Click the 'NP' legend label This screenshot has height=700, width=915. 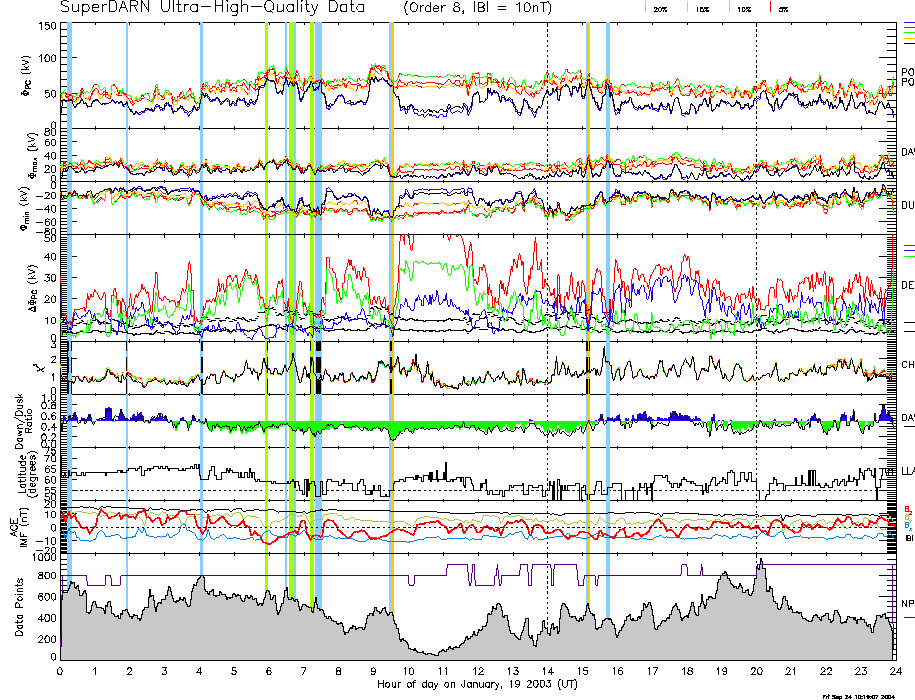[x=907, y=604]
